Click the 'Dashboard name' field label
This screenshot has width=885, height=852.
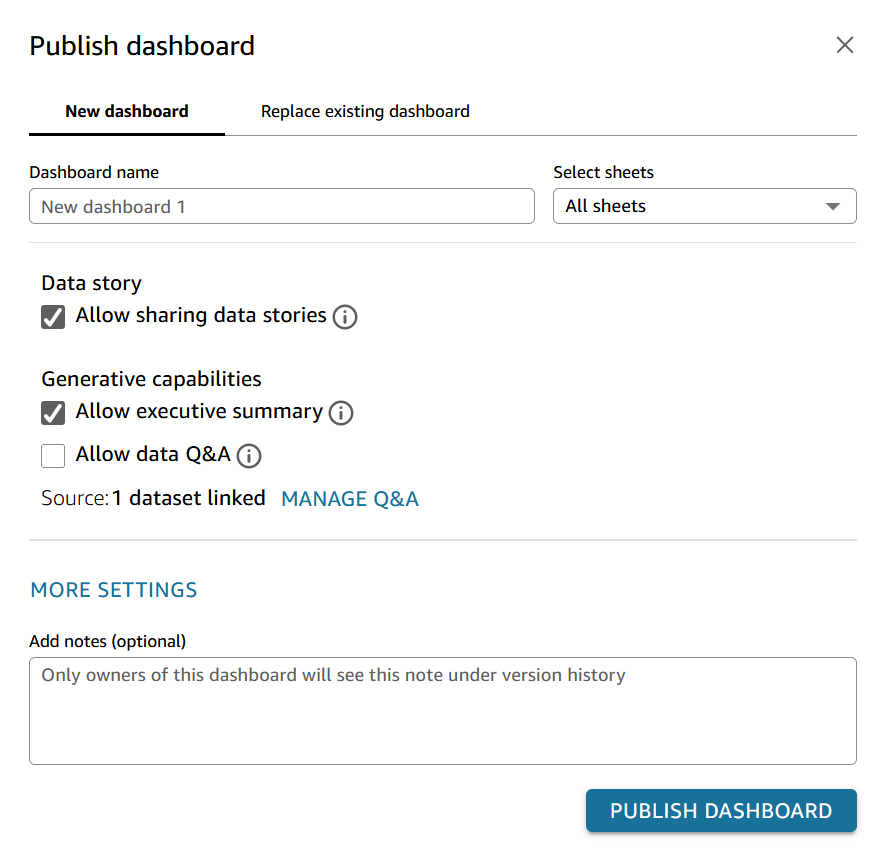[x=94, y=172]
